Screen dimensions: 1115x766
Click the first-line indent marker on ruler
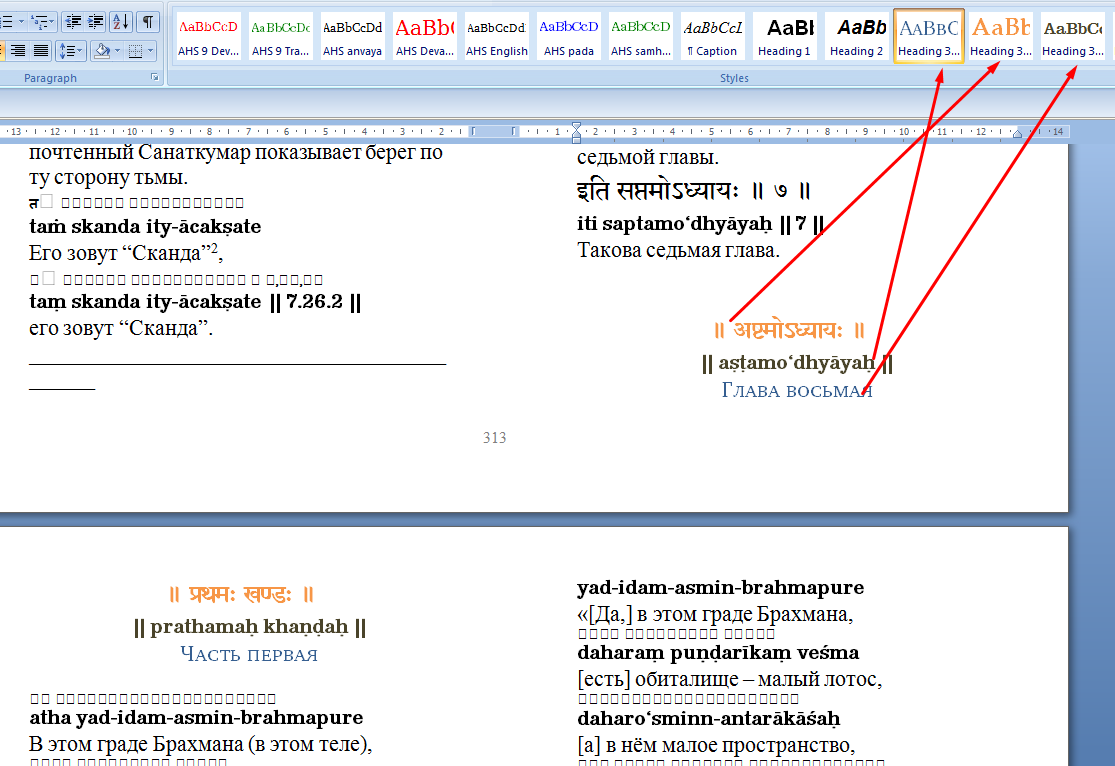(577, 127)
